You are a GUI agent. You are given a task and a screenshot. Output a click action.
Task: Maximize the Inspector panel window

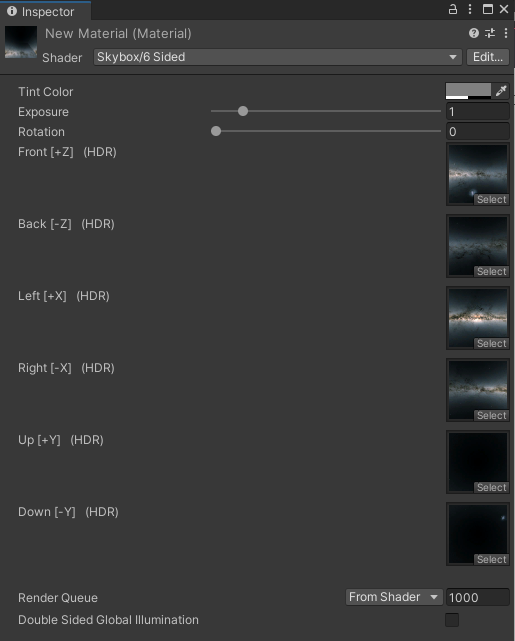[488, 9]
